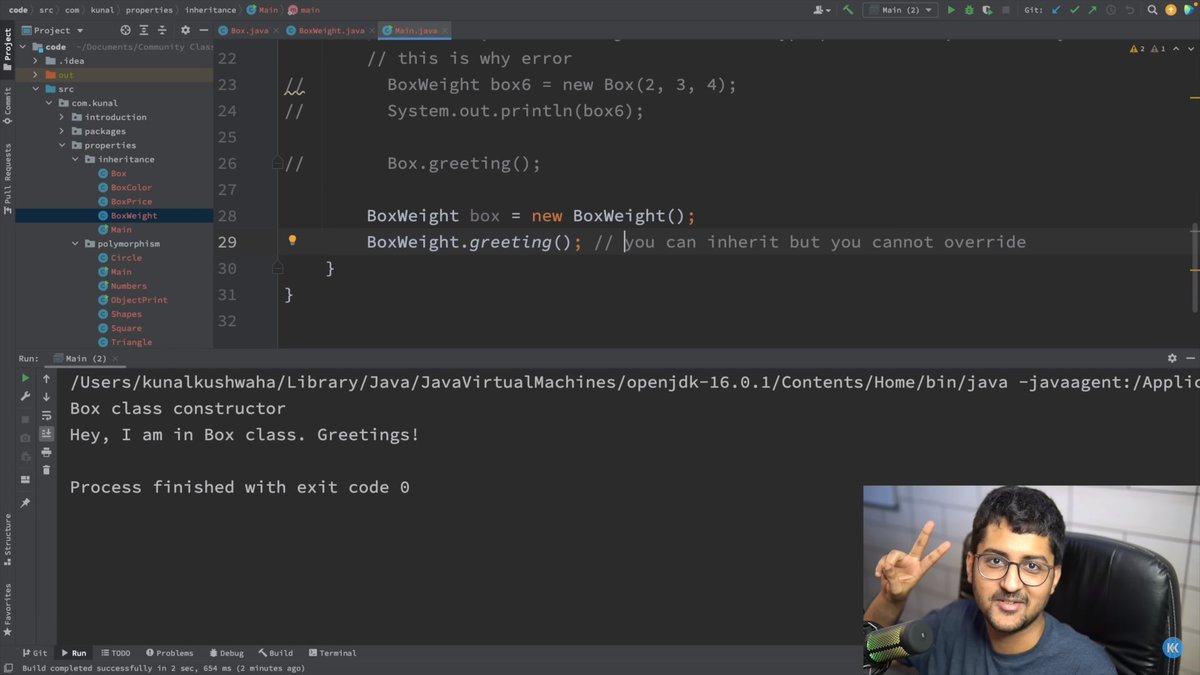Run Main (2) with the green play icon
Image resolution: width=1200 pixels, height=675 pixels.
coord(951,10)
